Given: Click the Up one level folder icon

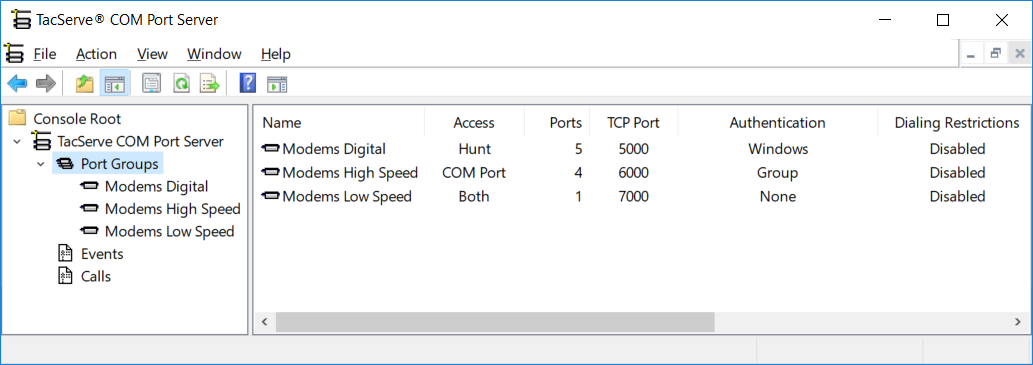Looking at the screenshot, I should [84, 84].
